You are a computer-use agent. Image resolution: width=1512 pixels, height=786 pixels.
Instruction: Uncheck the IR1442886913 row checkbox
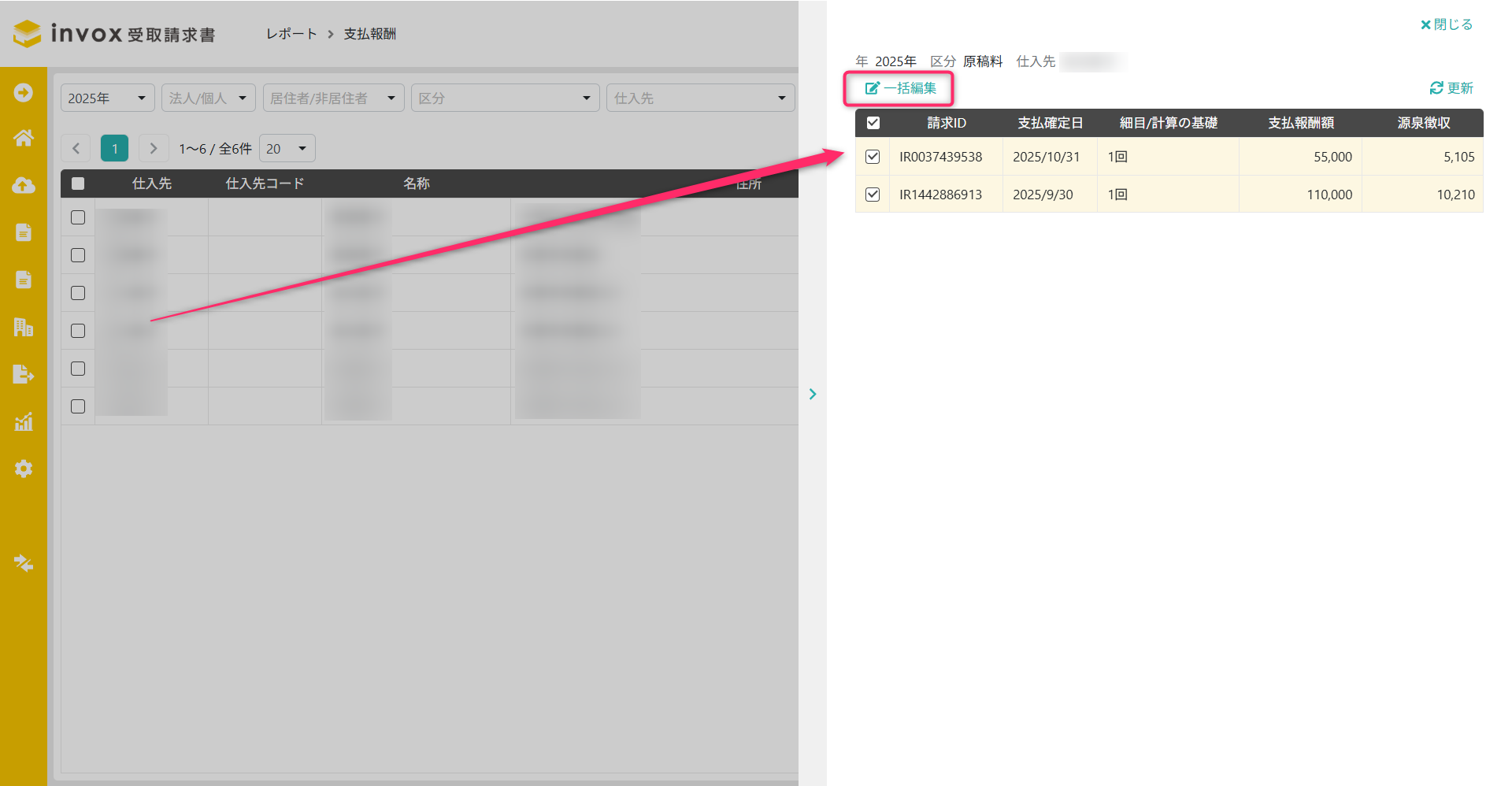coord(873,195)
